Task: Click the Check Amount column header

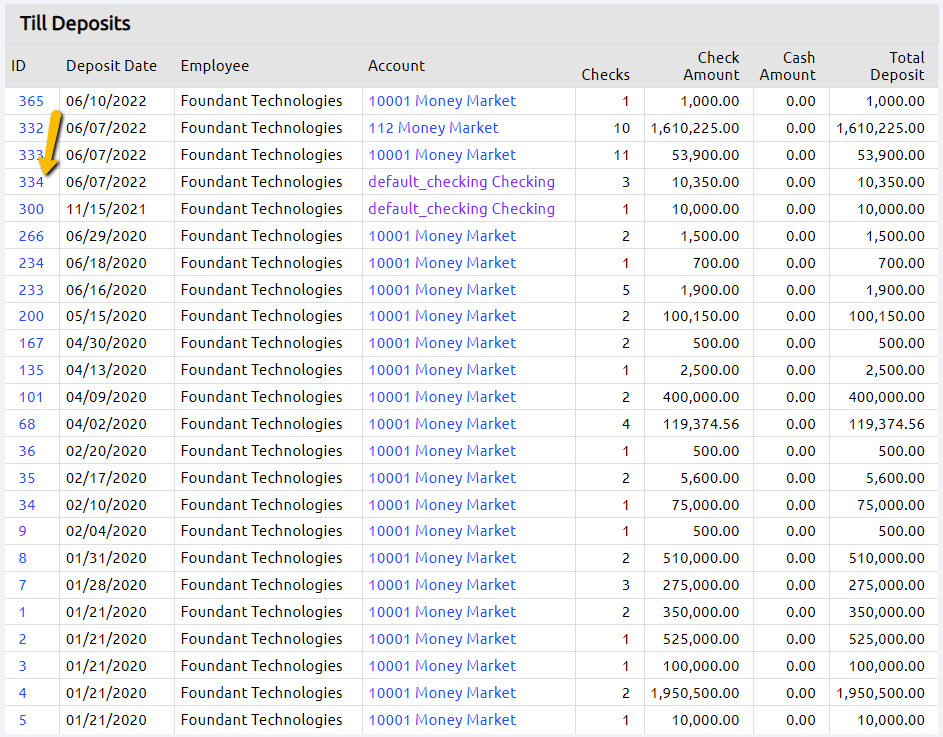Action: (711, 66)
